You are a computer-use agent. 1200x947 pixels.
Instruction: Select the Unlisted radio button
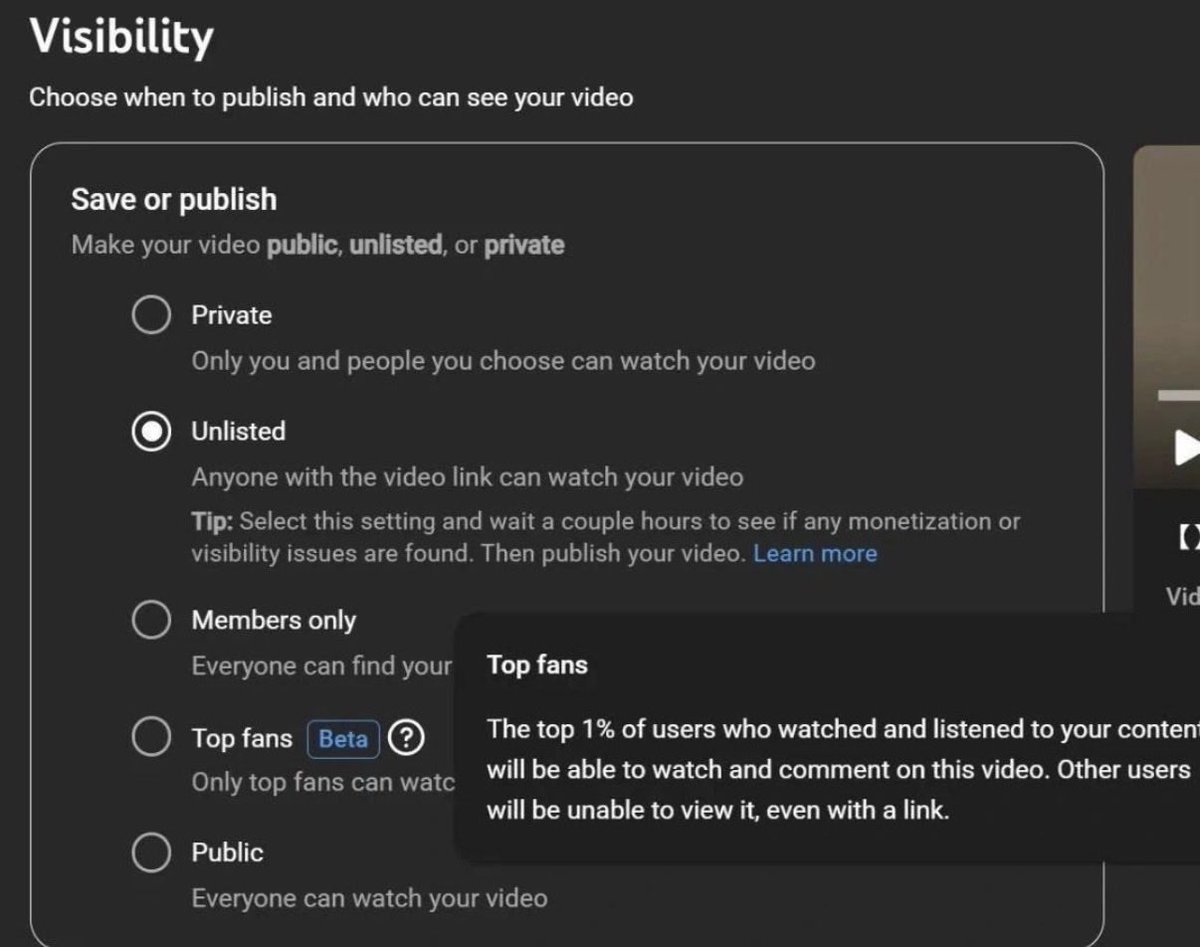(x=151, y=432)
